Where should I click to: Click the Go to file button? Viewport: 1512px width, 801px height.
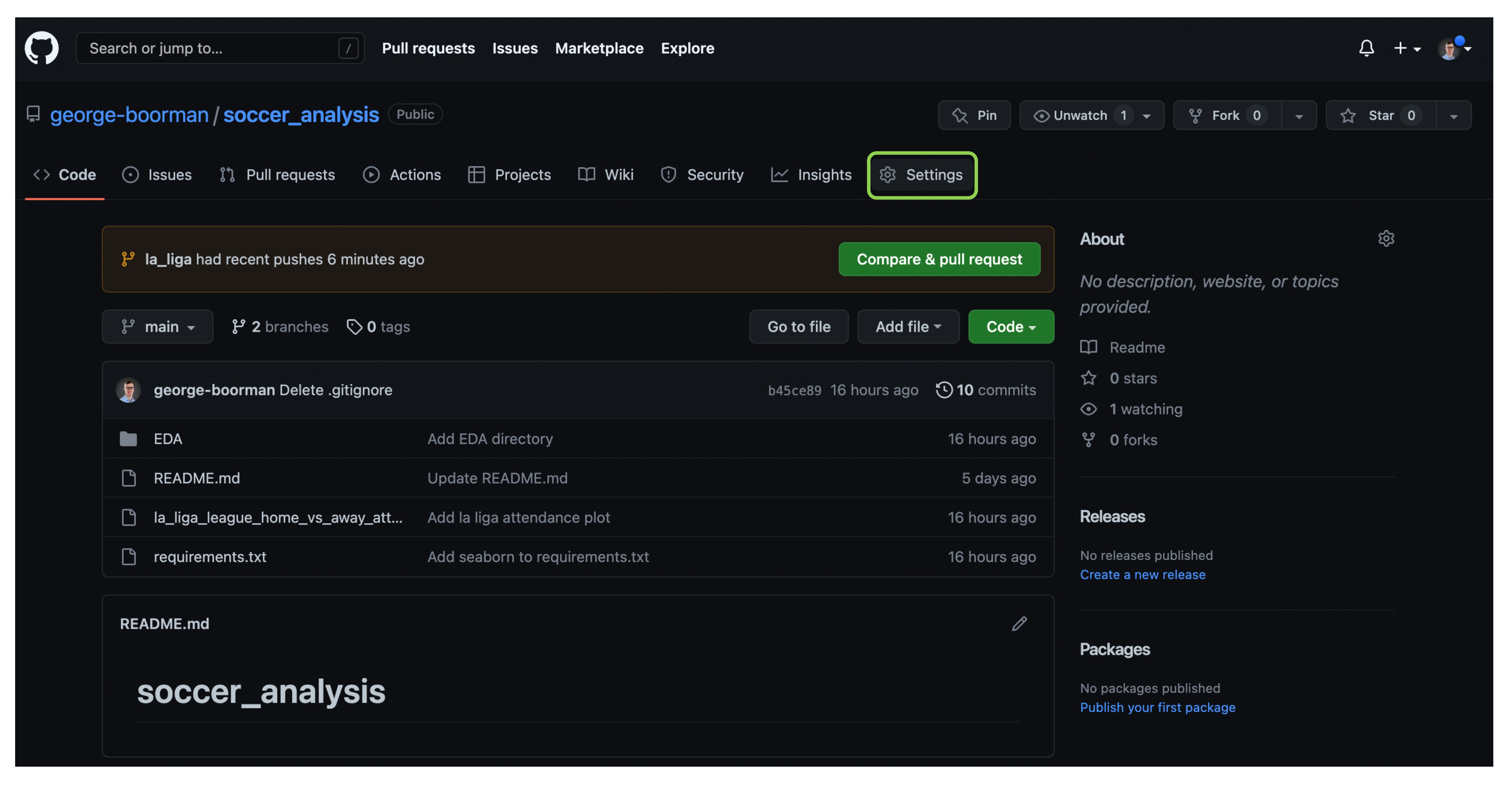[x=799, y=327]
